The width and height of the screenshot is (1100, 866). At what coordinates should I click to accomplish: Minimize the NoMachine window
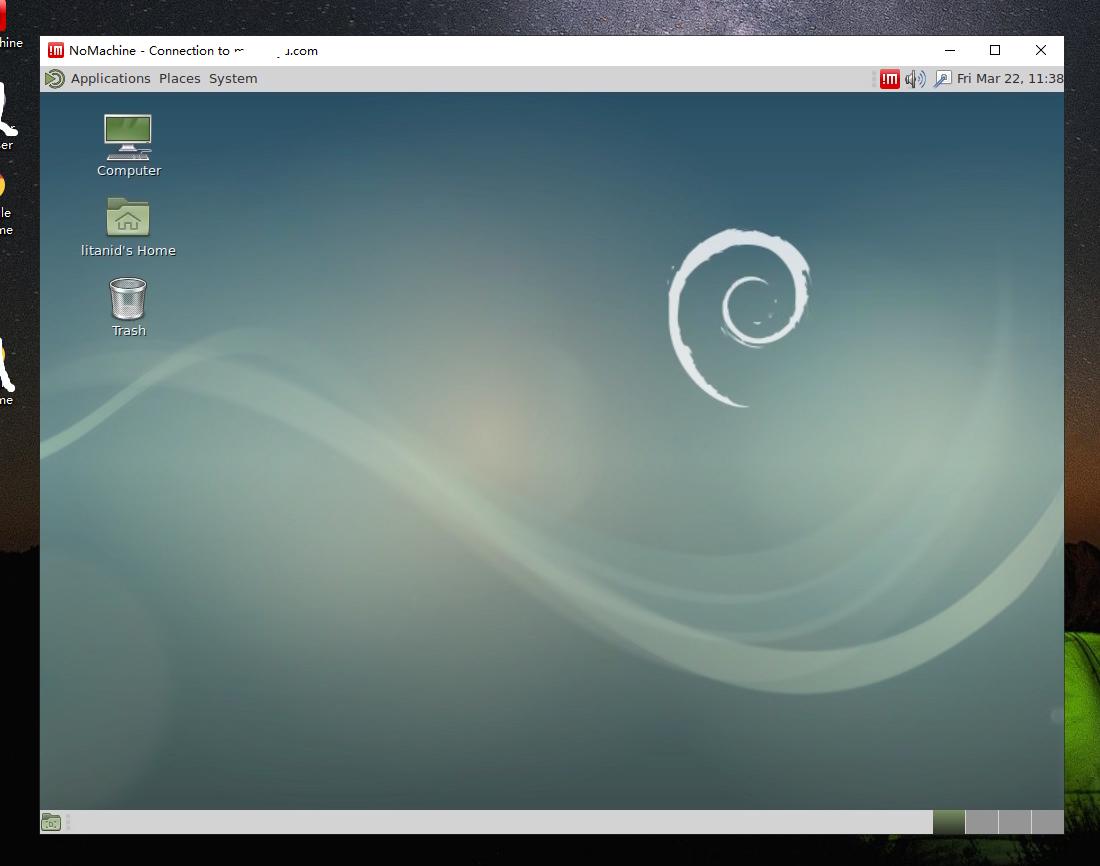coord(949,51)
